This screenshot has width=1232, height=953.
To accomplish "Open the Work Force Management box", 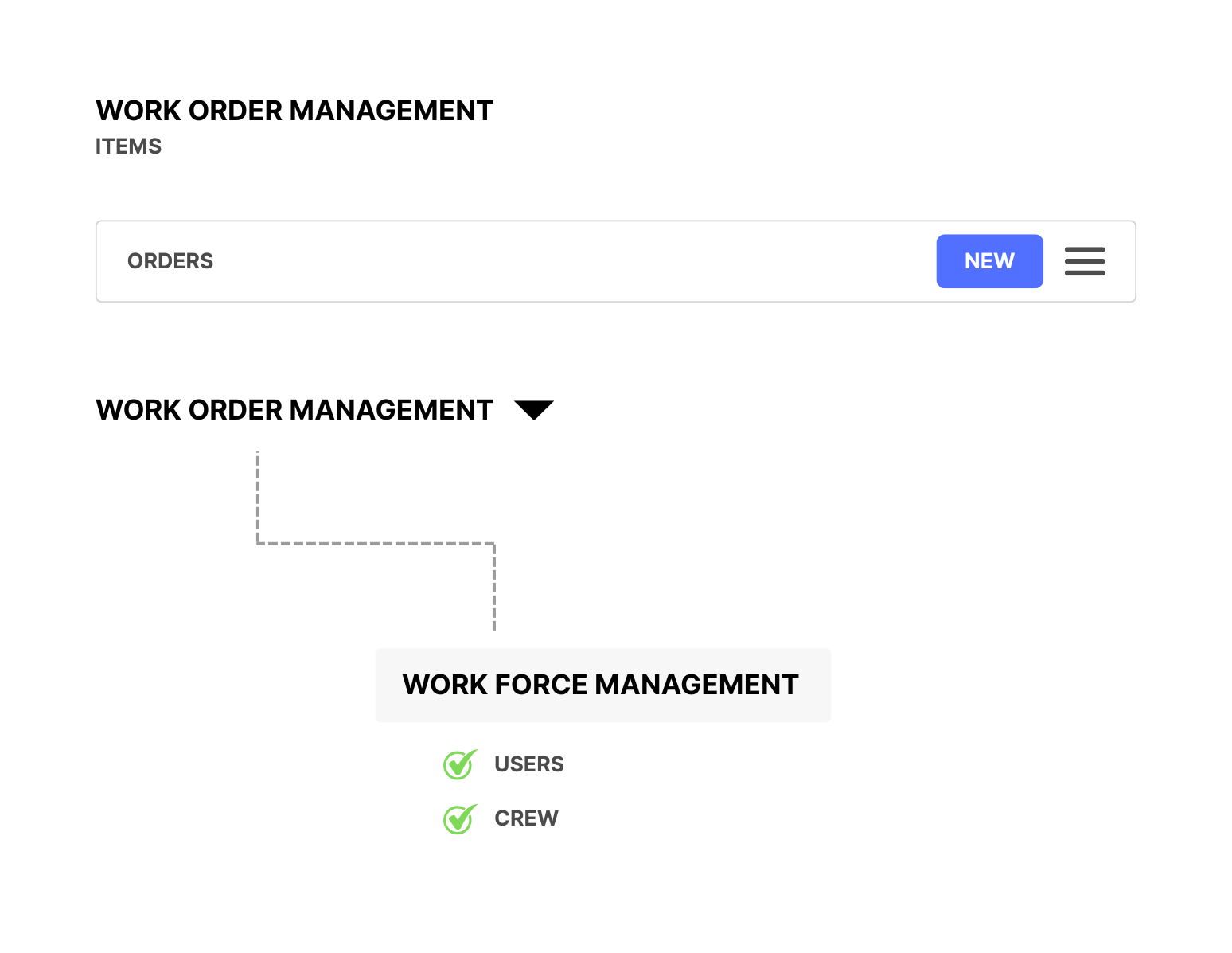I will (x=602, y=685).
